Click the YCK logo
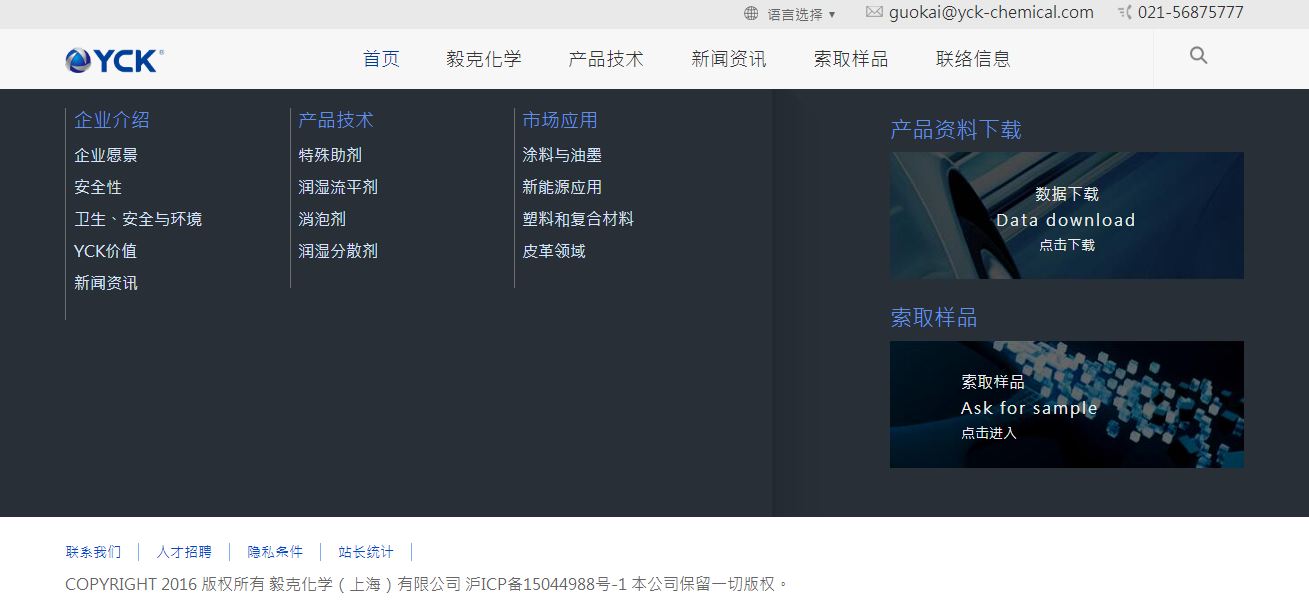Screen dimensions: 1309x601 (114, 60)
